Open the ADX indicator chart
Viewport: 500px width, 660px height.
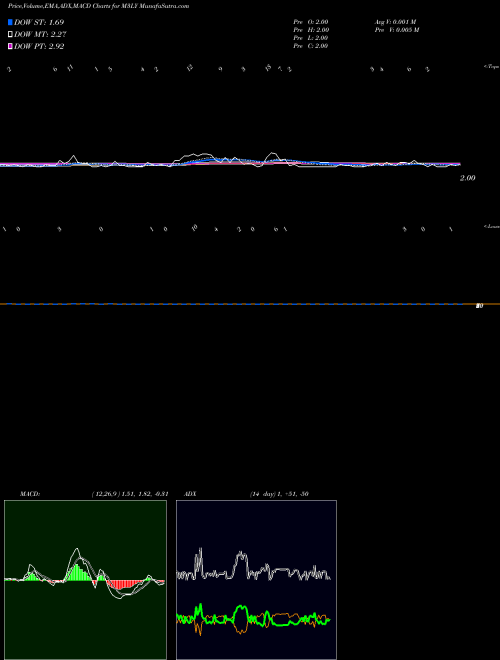256,580
